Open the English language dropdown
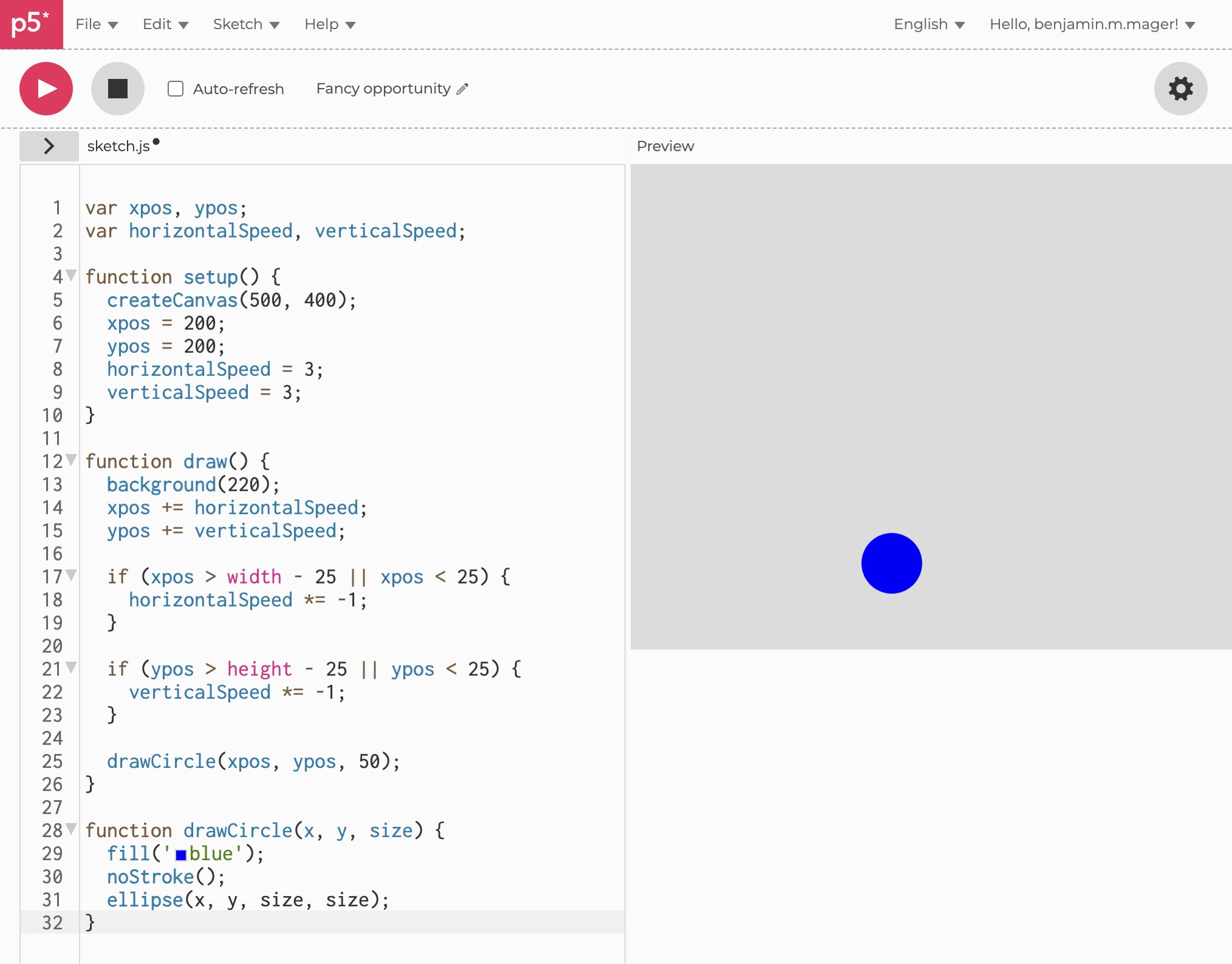This screenshot has width=1232, height=964. pos(928,24)
